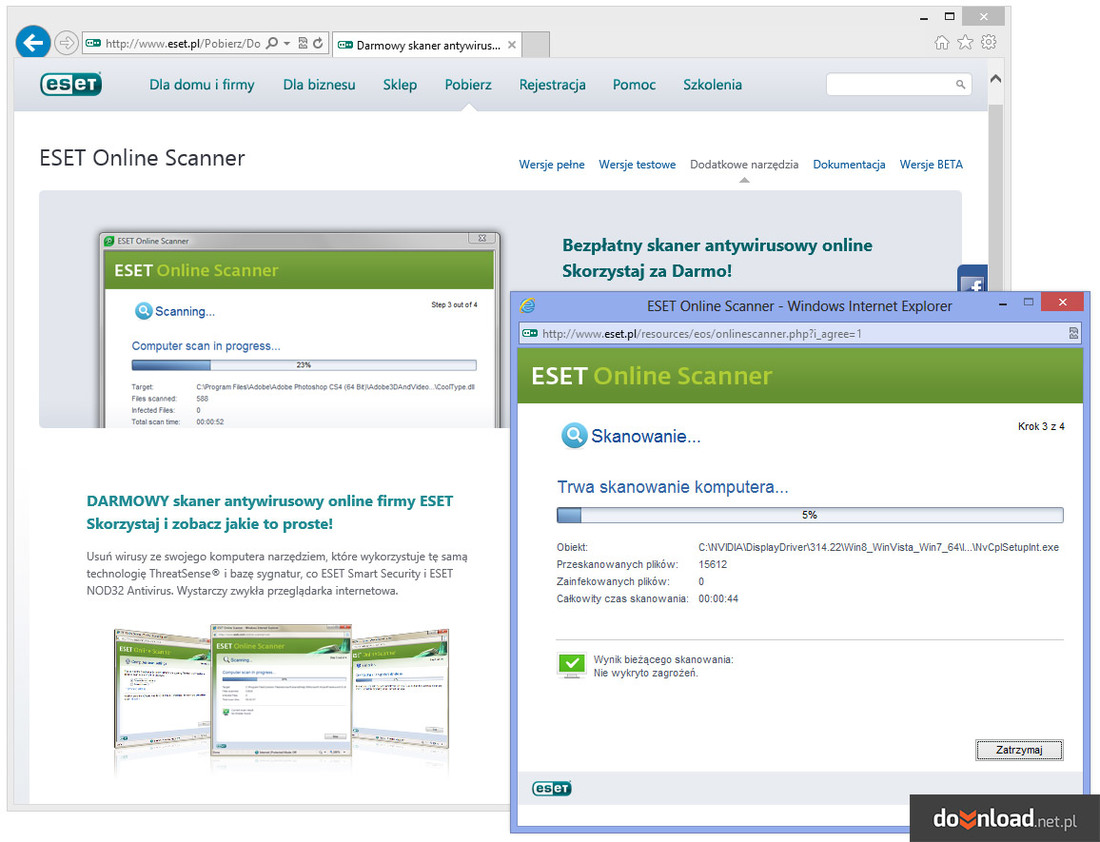Click the ESET logo in popup footer
Screen dimensions: 1100x842
pos(551,789)
